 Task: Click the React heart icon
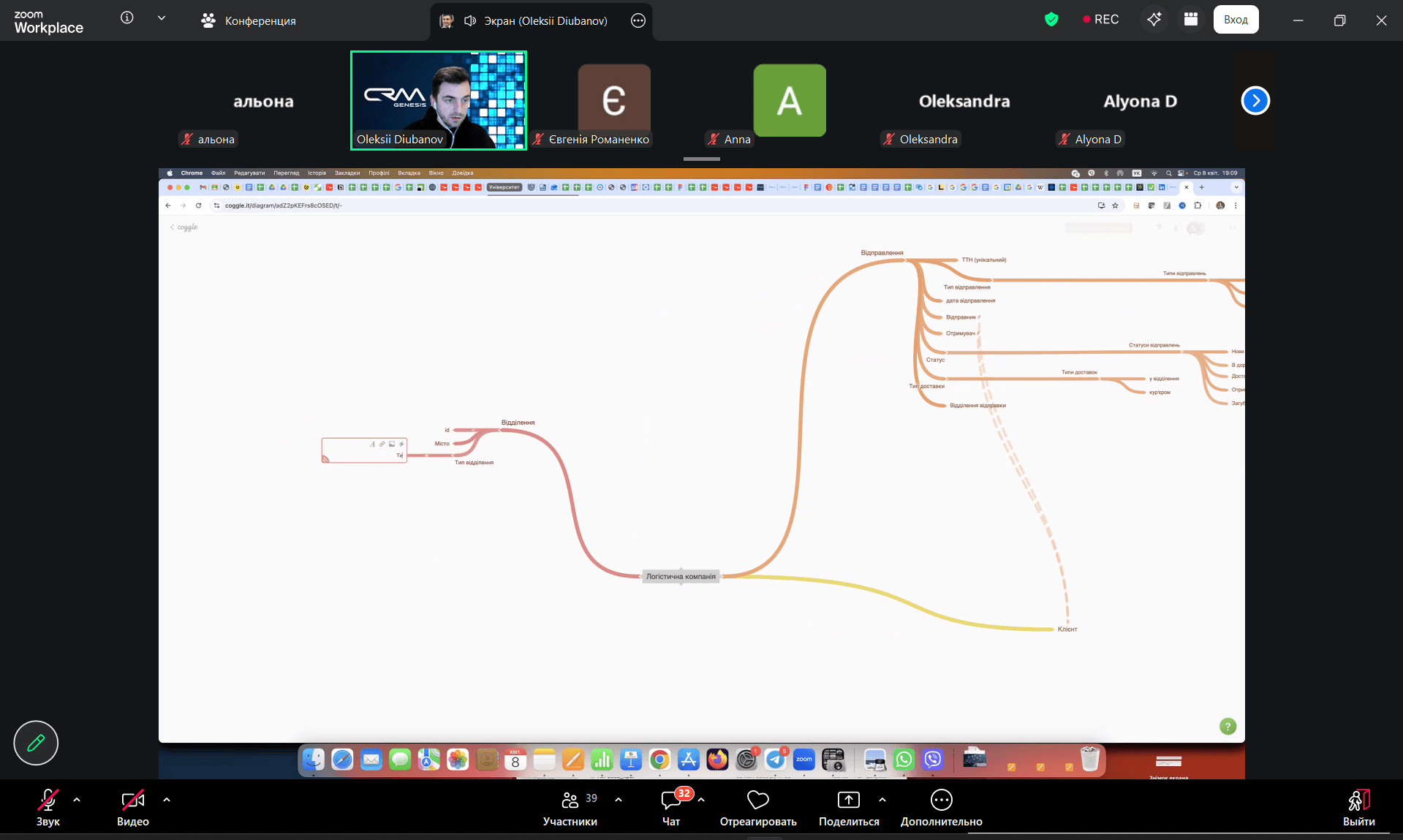click(757, 808)
